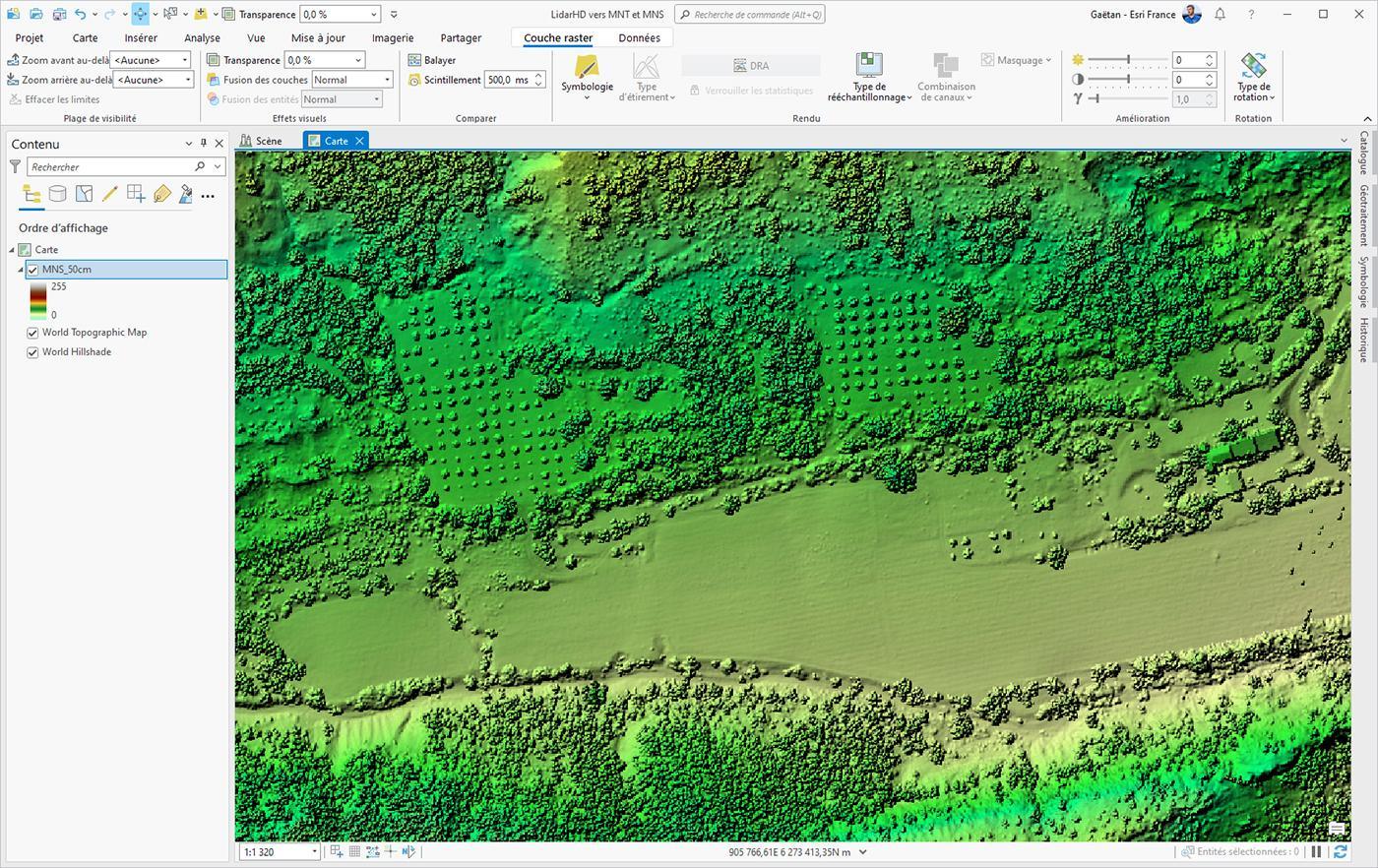Open the Géotraitement side pane tab
The width and height of the screenshot is (1378, 868).
pyautogui.click(x=1363, y=216)
